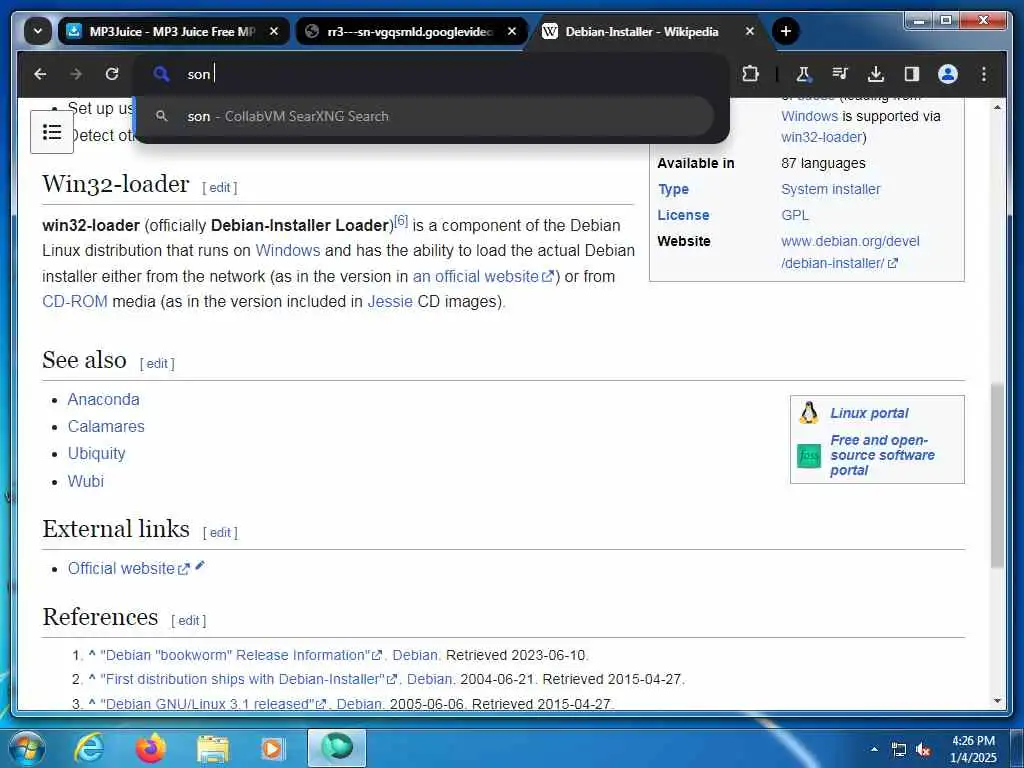Open the Extensions puzzle icon
This screenshot has height=768, width=1024.
tap(750, 74)
